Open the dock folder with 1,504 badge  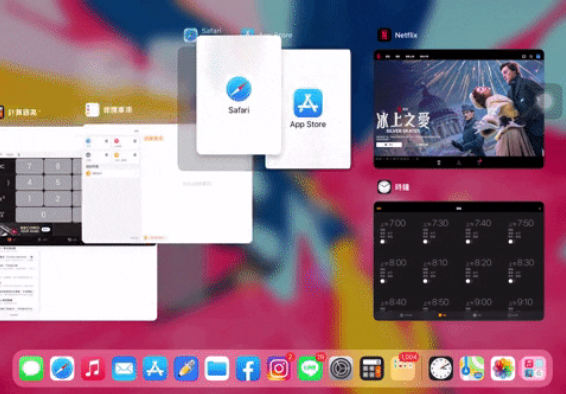[x=403, y=368]
